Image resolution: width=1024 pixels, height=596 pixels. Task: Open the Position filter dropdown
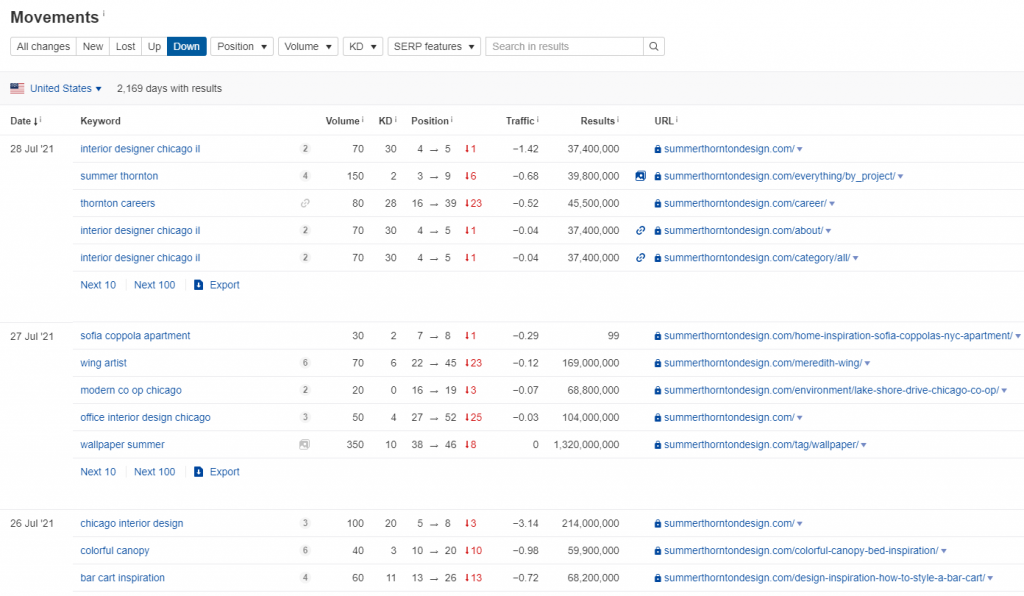(242, 46)
